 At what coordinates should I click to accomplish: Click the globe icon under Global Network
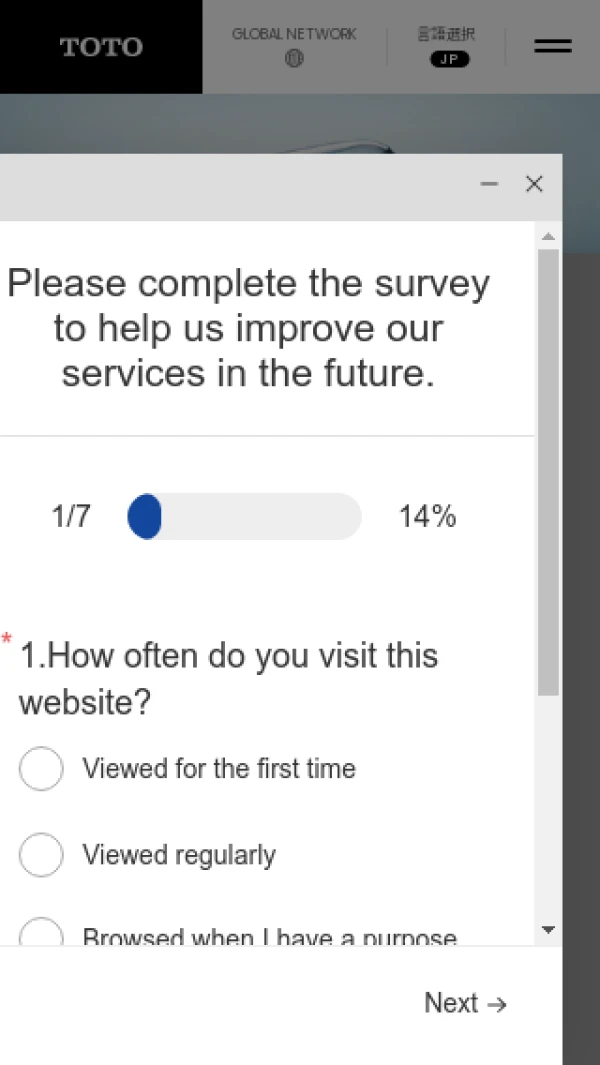pos(294,59)
